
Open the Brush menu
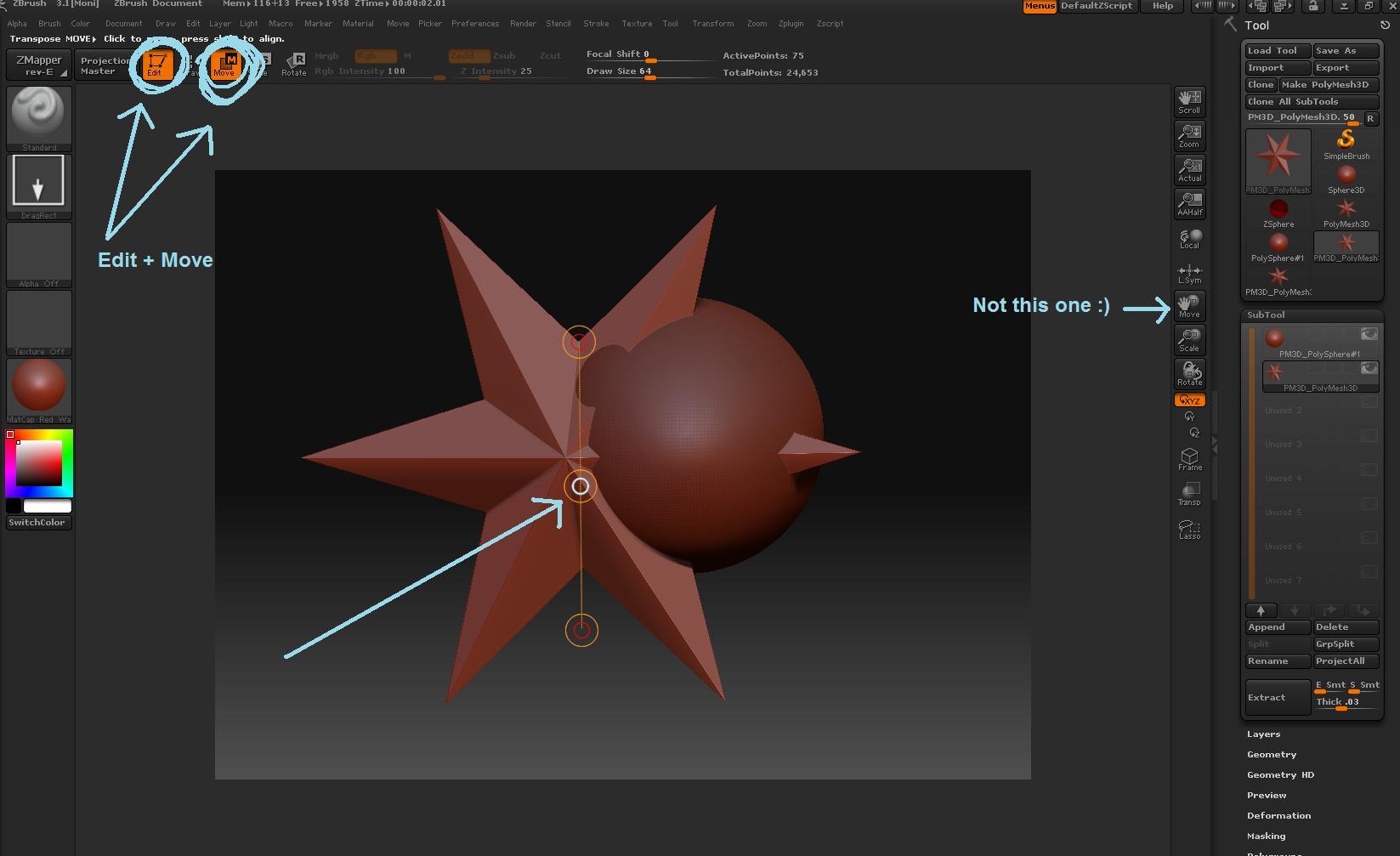49,24
